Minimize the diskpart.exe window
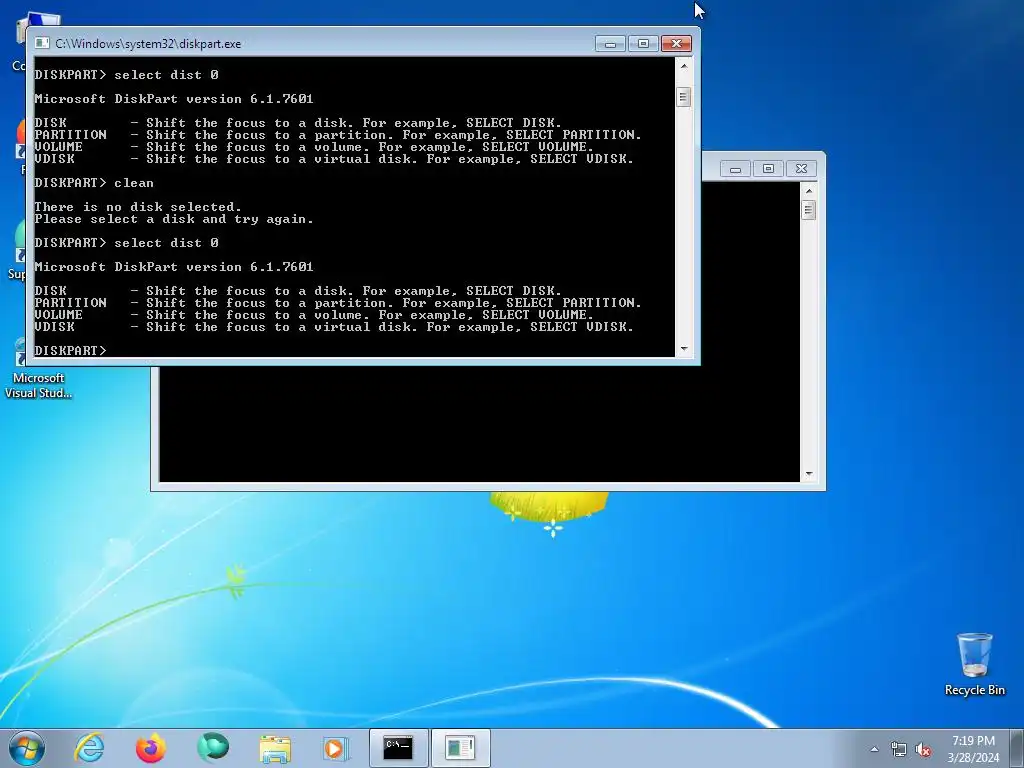 coord(611,44)
